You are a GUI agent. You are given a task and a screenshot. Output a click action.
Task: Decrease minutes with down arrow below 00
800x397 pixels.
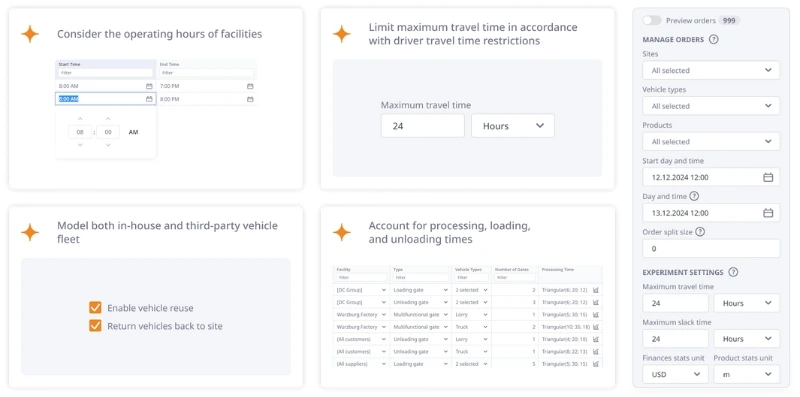[108, 145]
